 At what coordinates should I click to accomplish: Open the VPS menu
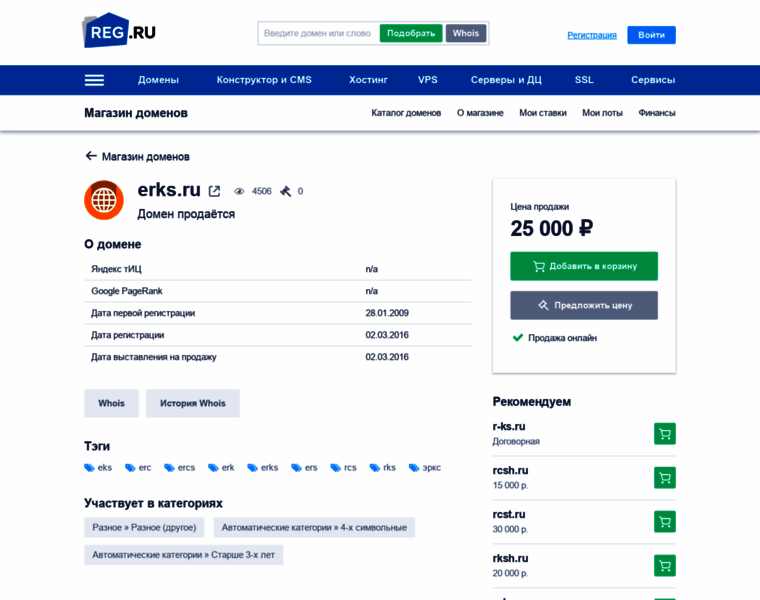point(428,80)
